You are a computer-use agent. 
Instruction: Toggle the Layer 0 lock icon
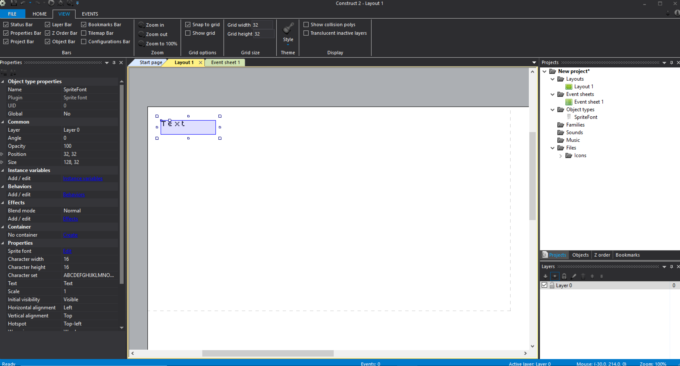pyautogui.click(x=552, y=285)
